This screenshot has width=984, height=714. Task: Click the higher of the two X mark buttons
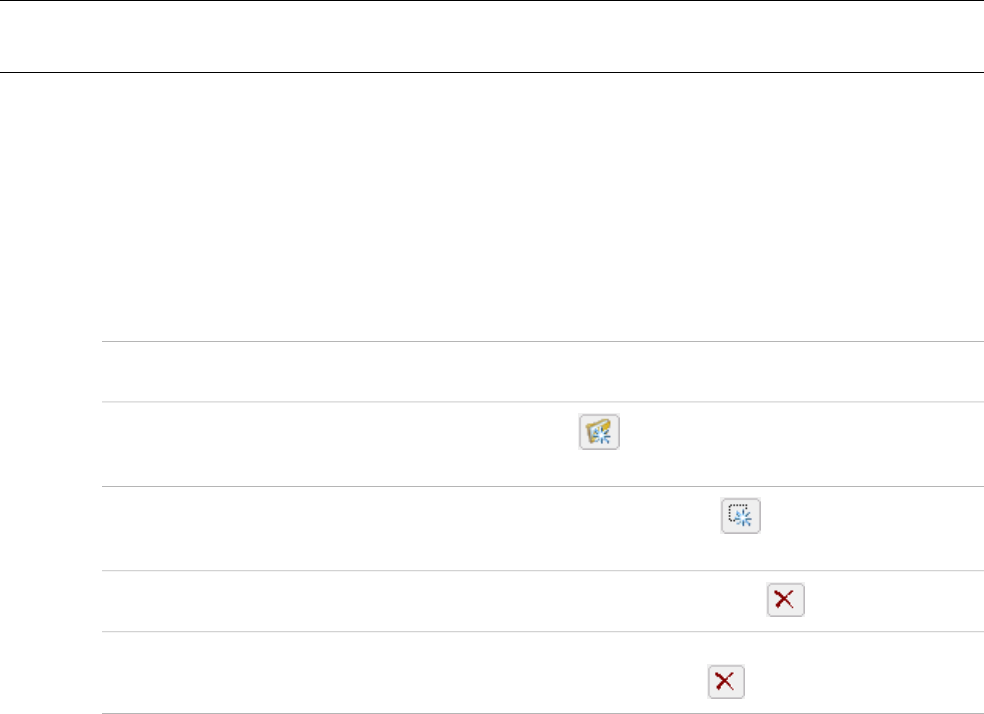tap(786, 600)
